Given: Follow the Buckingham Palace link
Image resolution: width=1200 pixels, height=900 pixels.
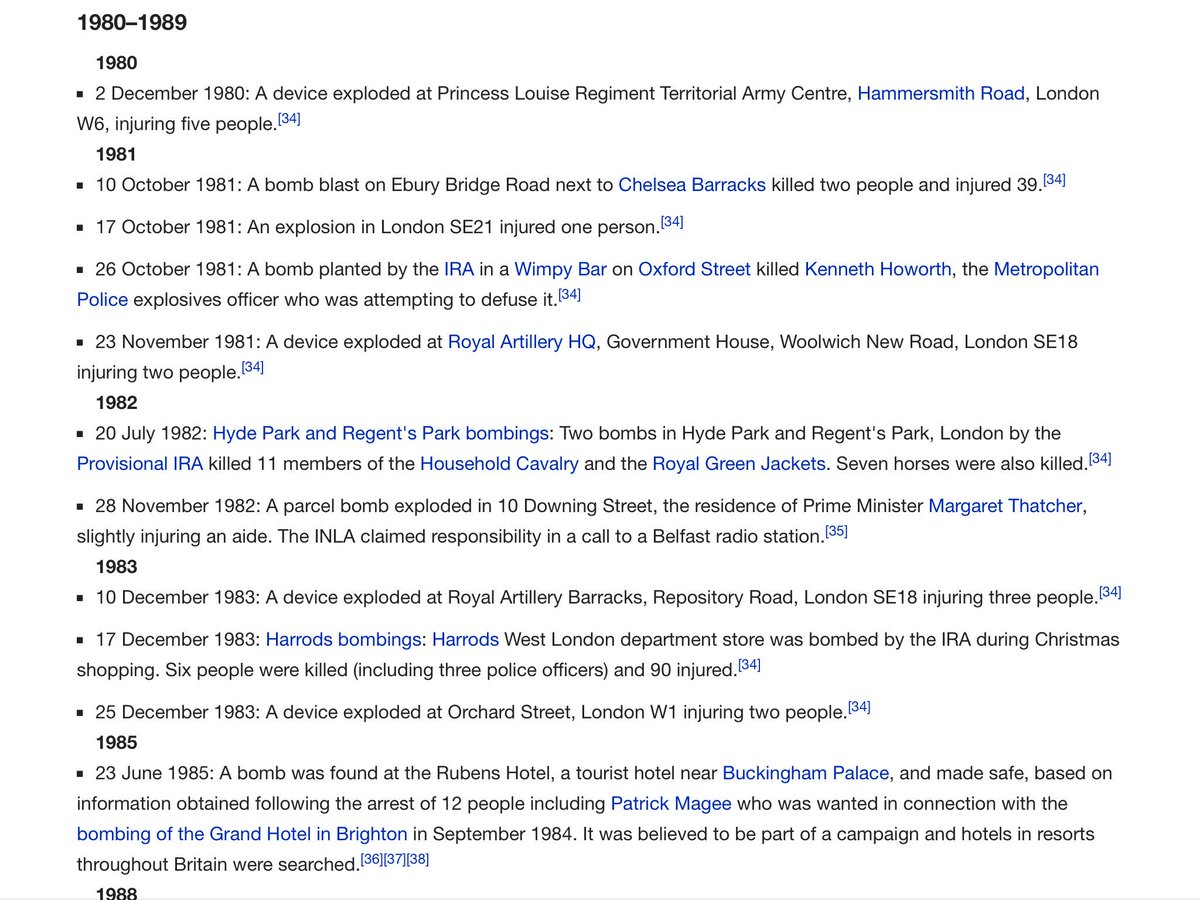Looking at the screenshot, I should point(806,772).
